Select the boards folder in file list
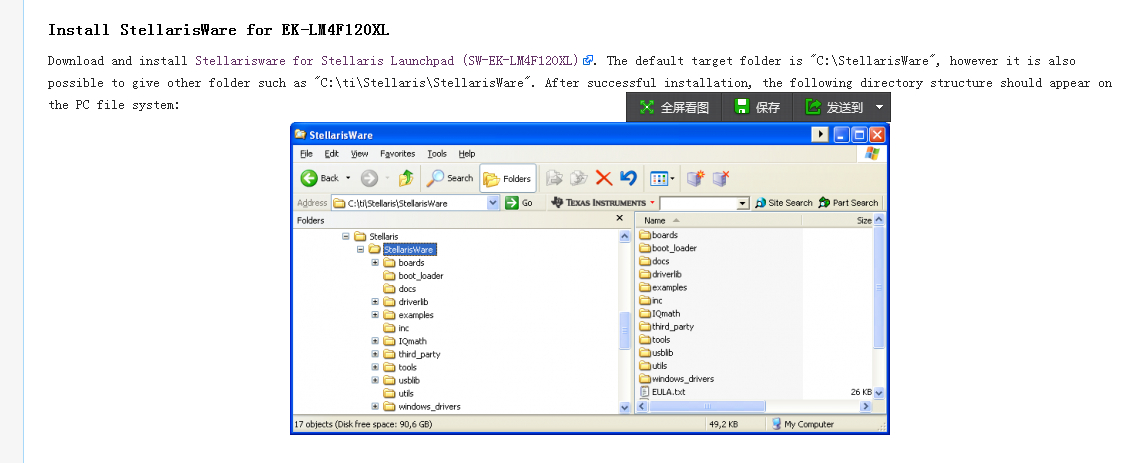Image resolution: width=1138 pixels, height=463 pixels. (658, 235)
